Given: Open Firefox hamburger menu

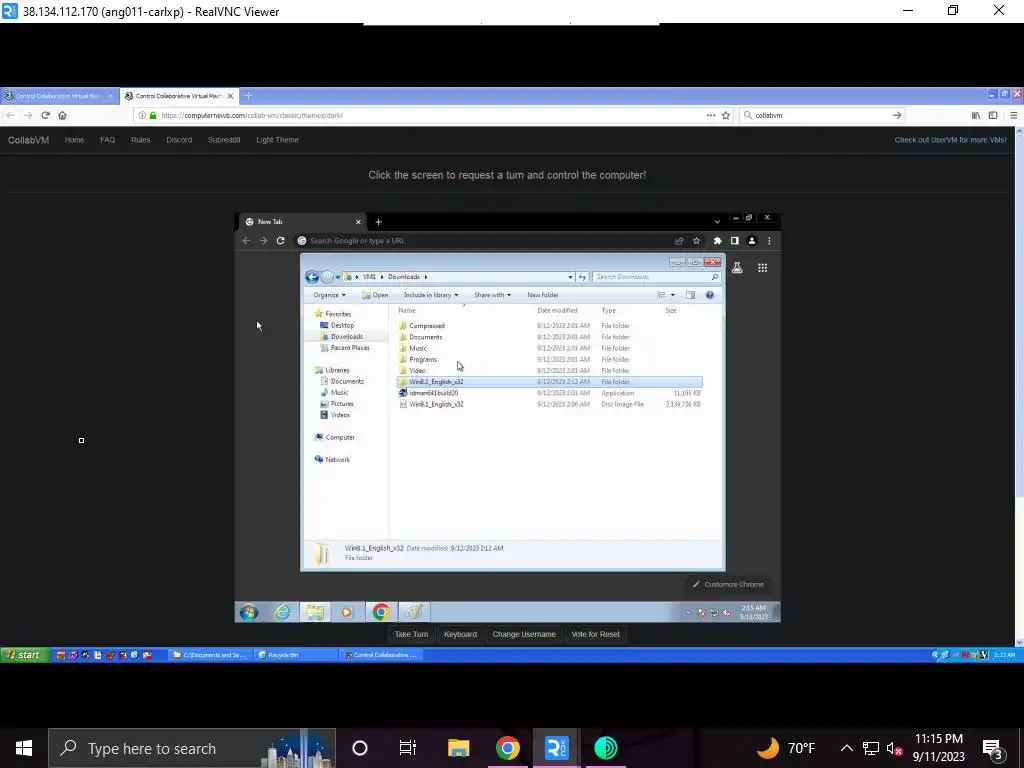Looking at the screenshot, I should click(x=1014, y=116).
